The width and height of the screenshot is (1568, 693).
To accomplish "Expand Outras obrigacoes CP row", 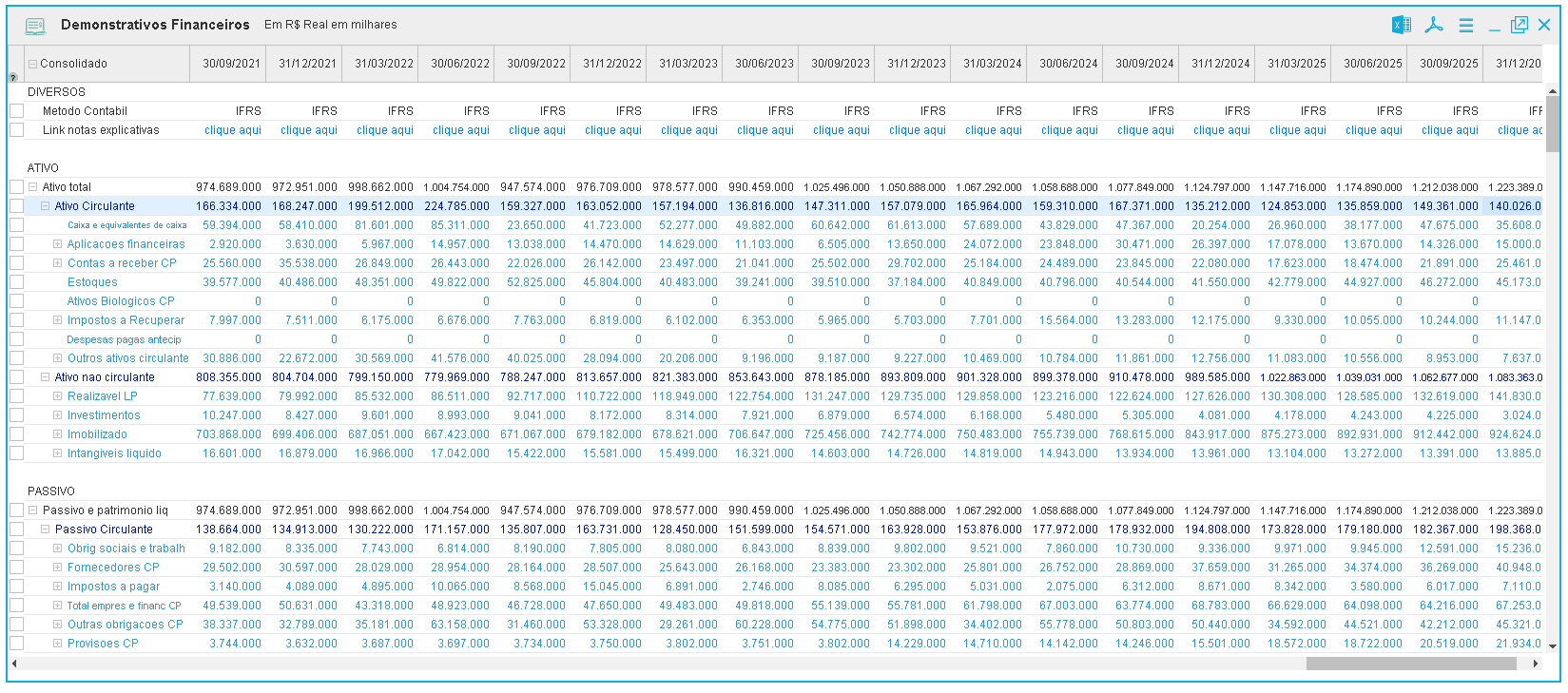I will [57, 625].
